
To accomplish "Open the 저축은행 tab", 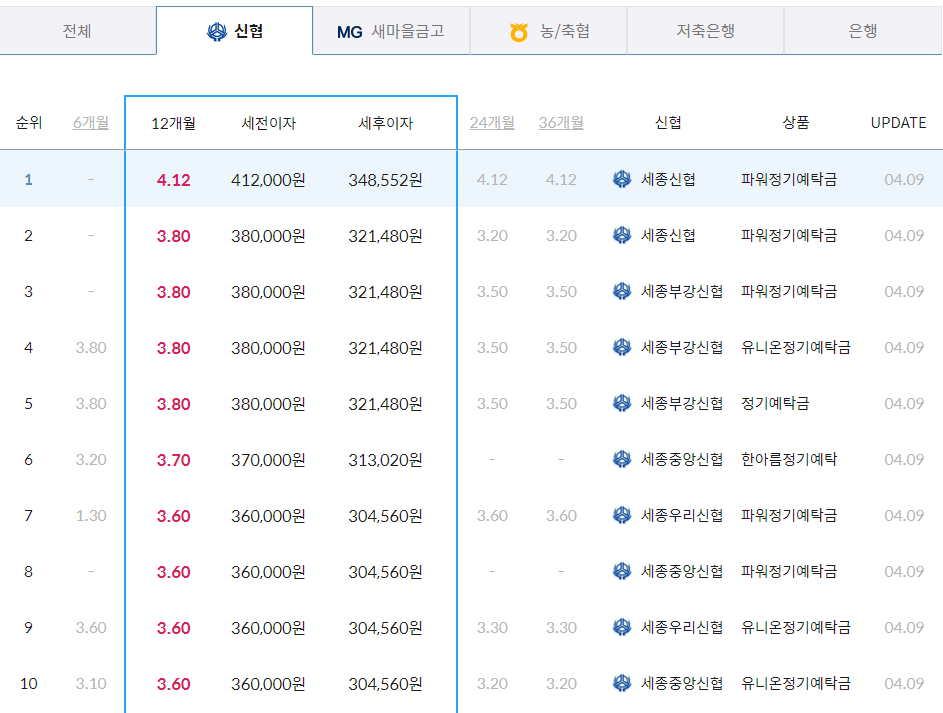I will [x=705, y=31].
